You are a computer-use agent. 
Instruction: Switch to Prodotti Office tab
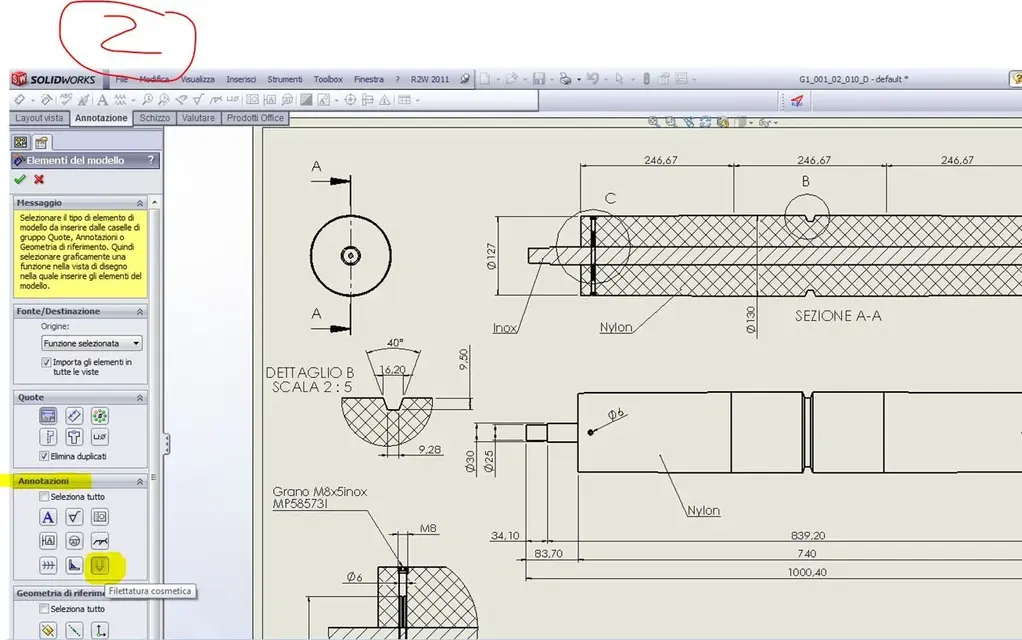point(256,118)
